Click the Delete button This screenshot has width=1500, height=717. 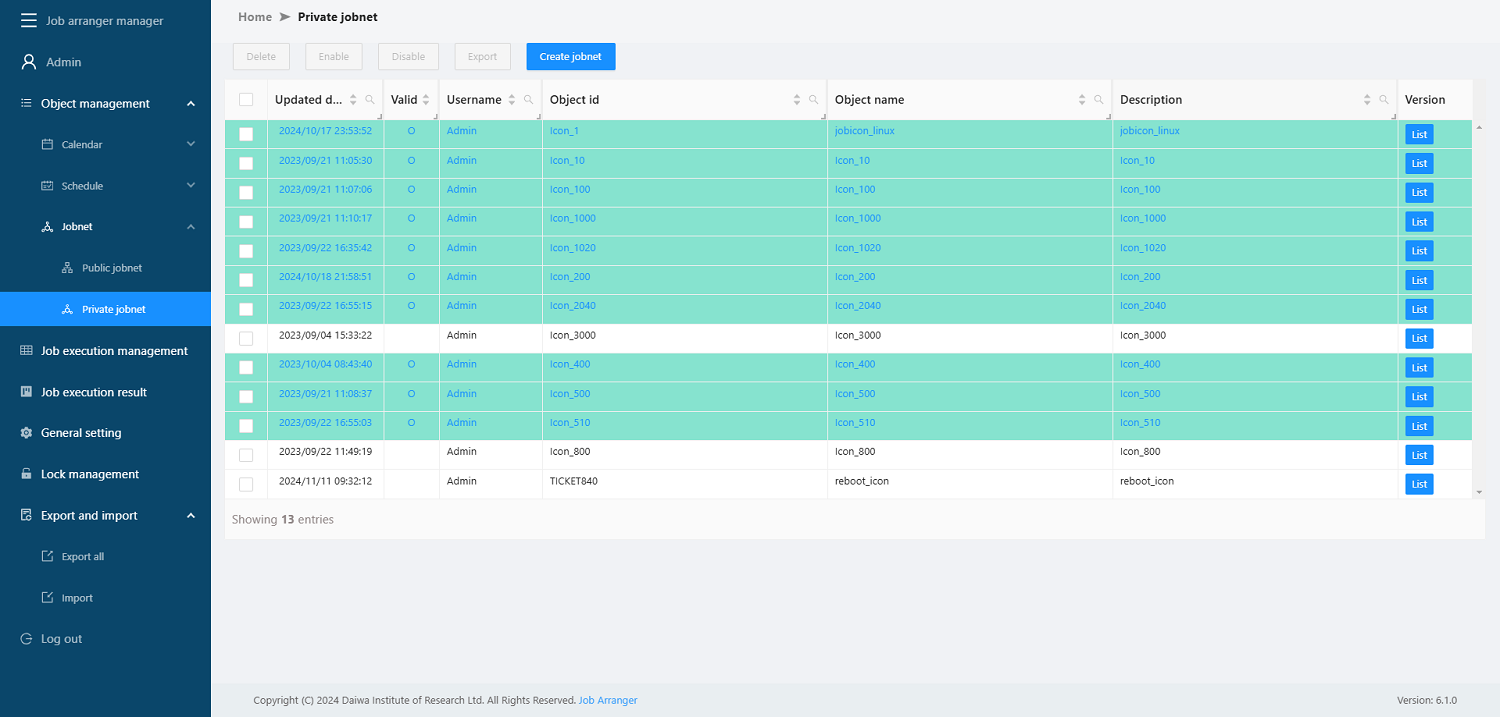pyautogui.click(x=261, y=57)
